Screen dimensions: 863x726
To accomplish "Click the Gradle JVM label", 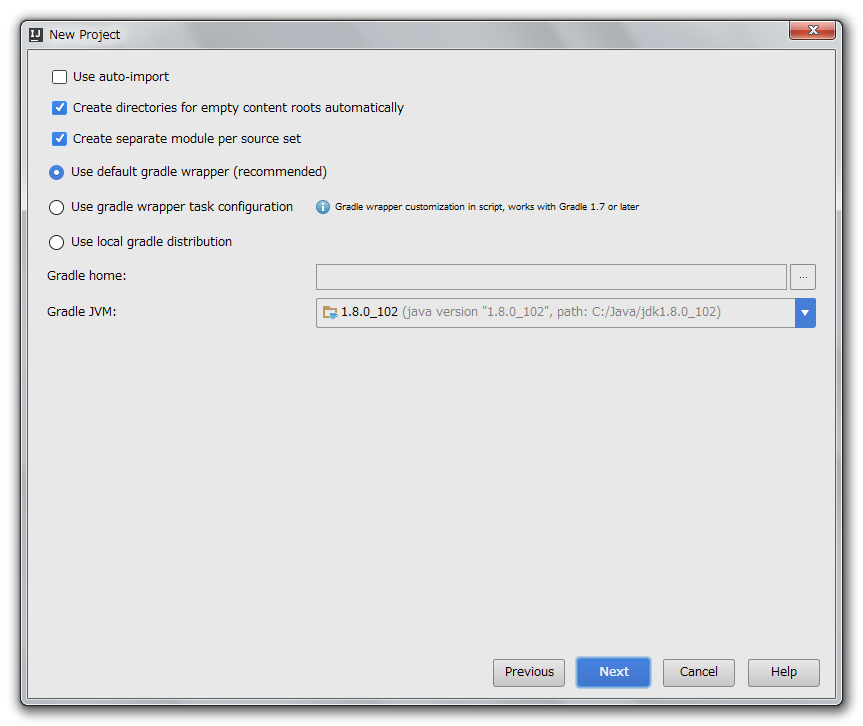I will point(81,312).
